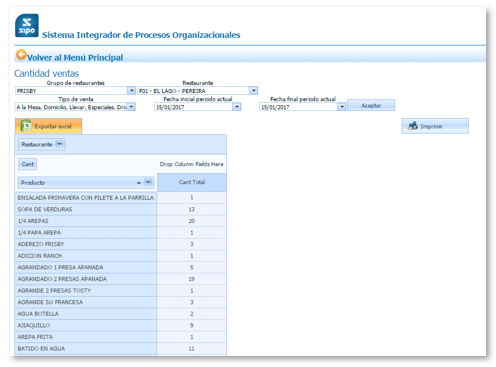Click the orange back arrow icon
The width and height of the screenshot is (496, 367).
point(21,55)
